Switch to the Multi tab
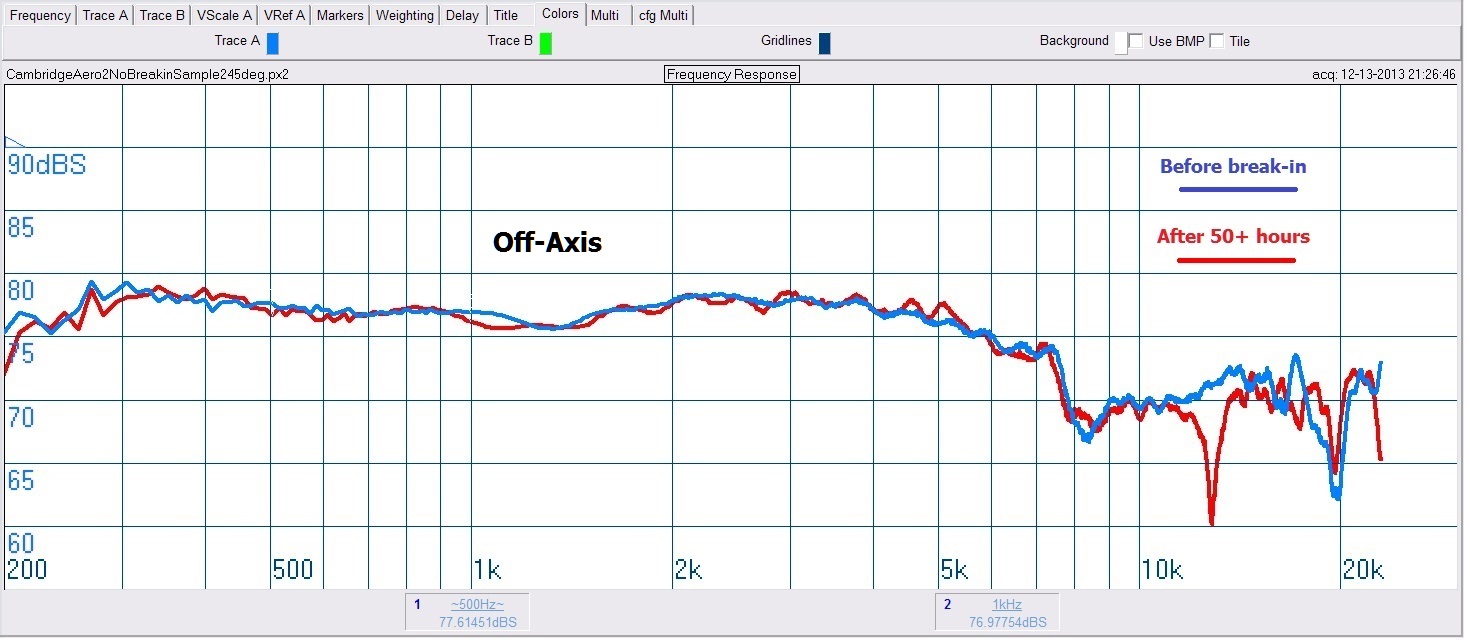Image resolution: width=1470 pixels, height=642 pixels. pos(604,15)
